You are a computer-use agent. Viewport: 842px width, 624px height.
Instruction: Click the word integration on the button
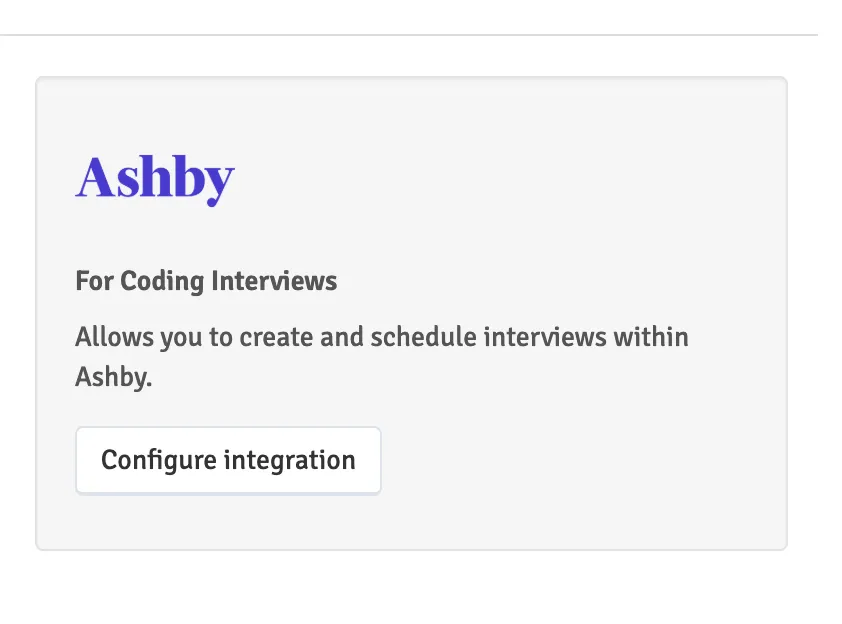(x=289, y=461)
